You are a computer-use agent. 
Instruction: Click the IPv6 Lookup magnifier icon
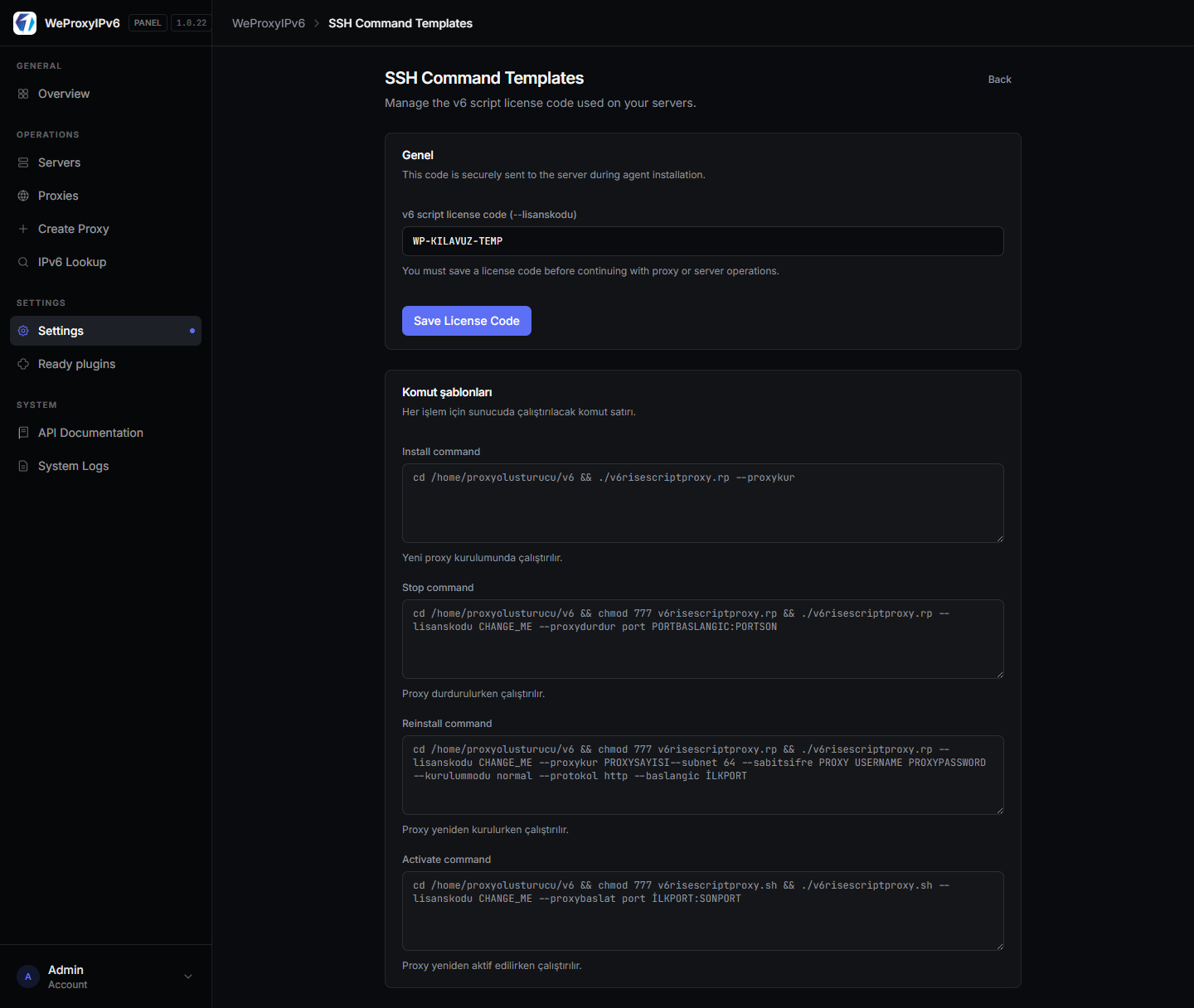pos(23,262)
